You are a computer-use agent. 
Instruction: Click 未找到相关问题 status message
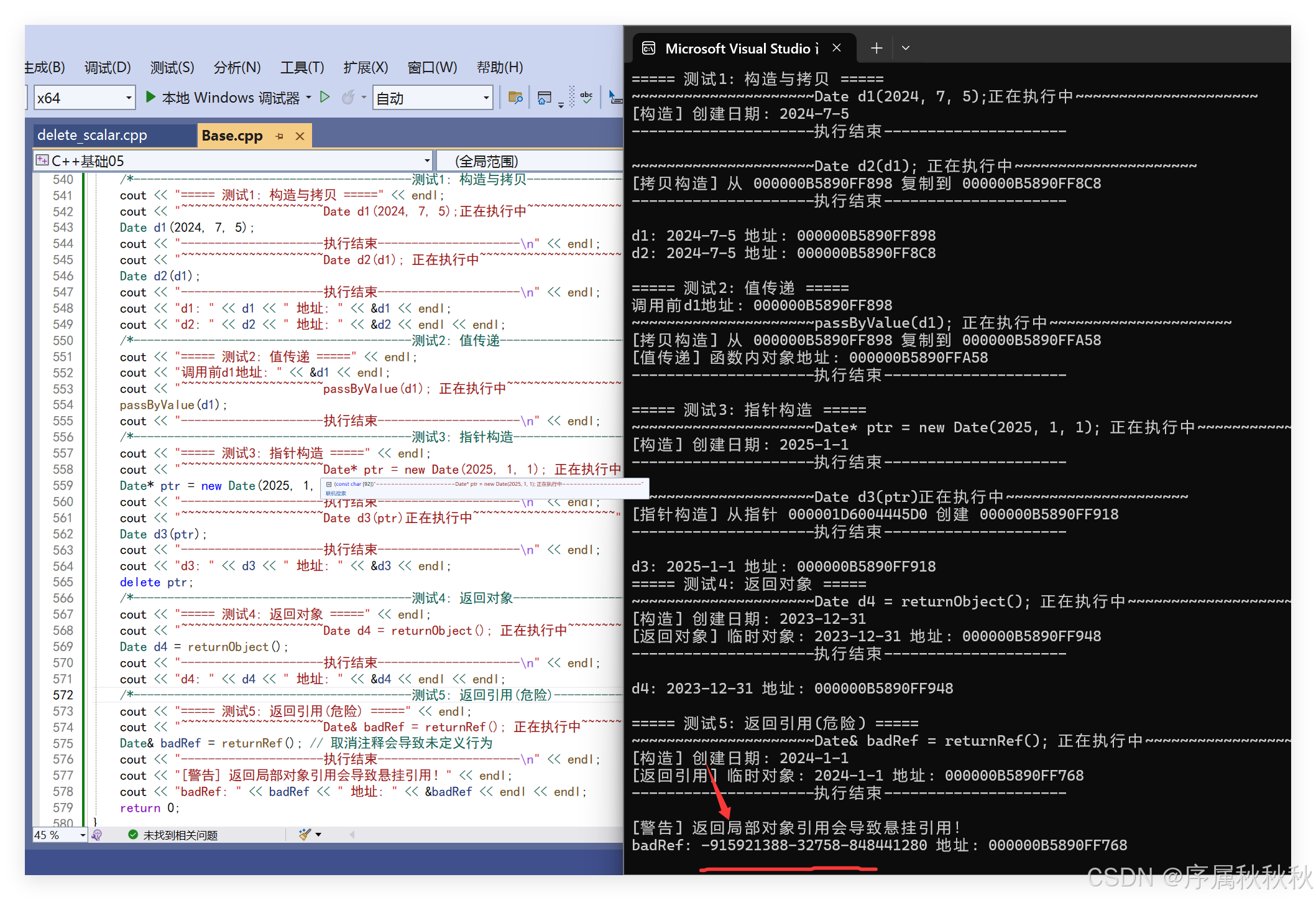point(180,835)
